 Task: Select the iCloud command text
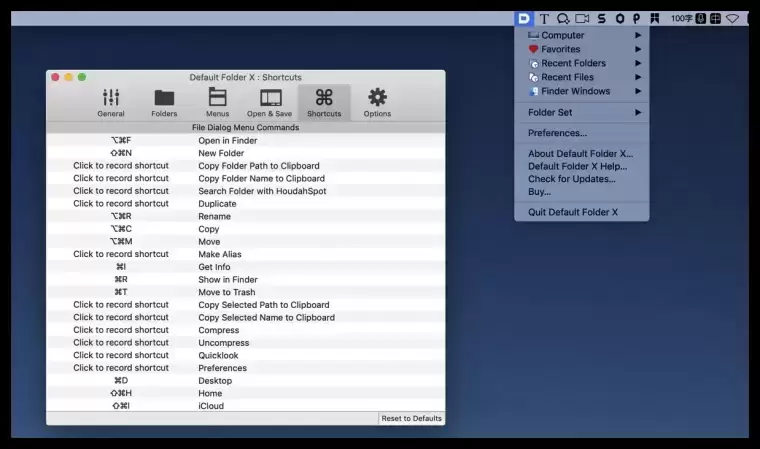click(211, 406)
